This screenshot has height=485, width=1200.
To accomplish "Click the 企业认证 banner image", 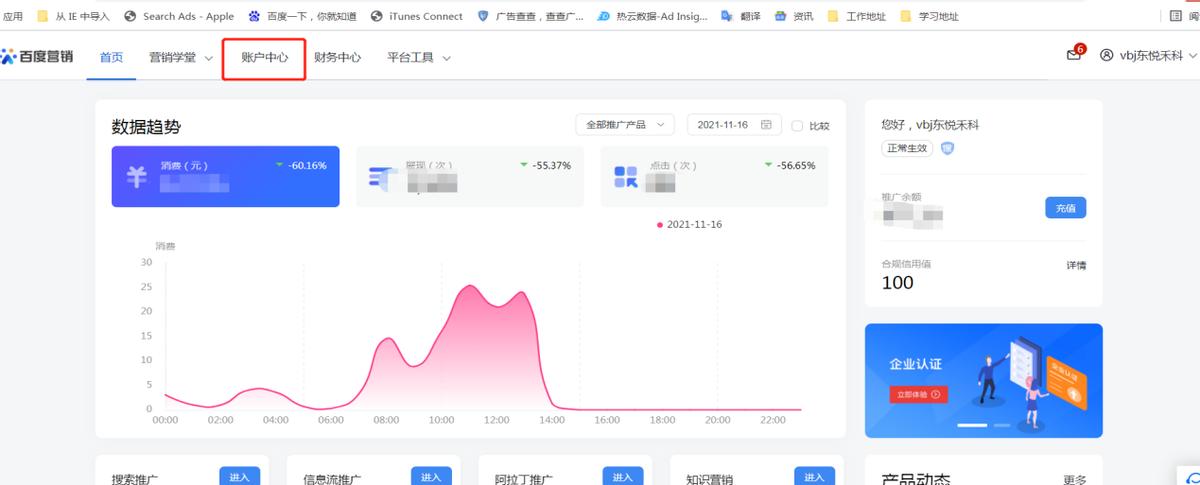I will point(983,380).
